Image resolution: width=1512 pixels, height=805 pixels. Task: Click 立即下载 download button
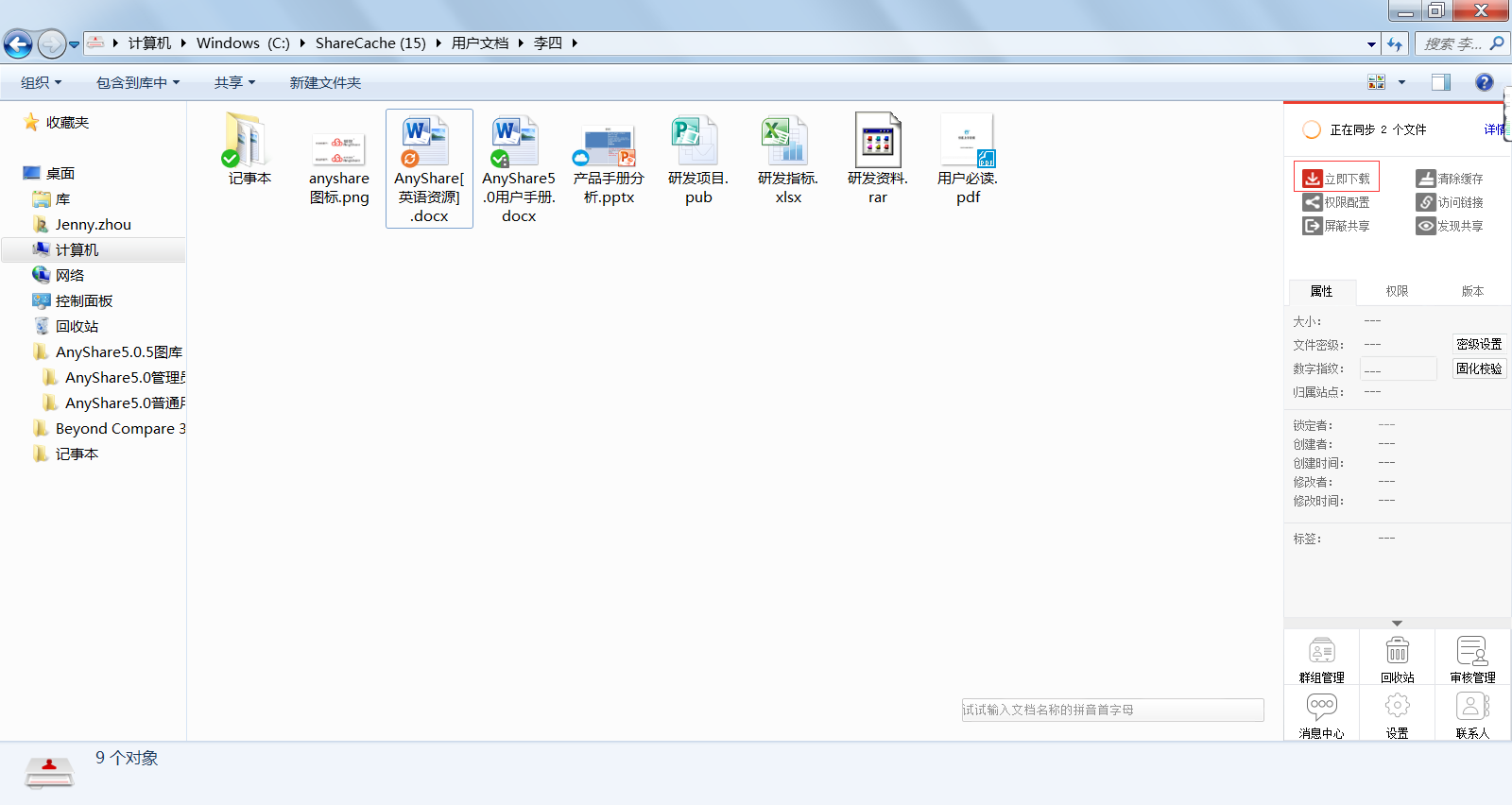[x=1336, y=178]
